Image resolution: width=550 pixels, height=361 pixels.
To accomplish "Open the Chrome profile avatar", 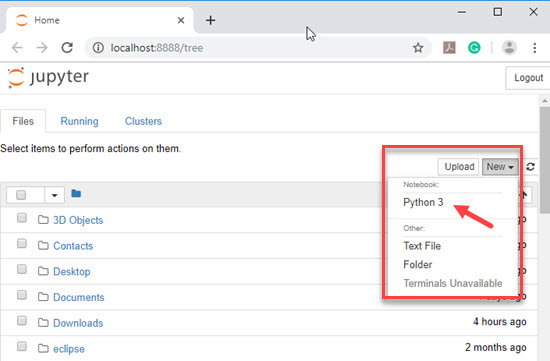I will click(509, 48).
